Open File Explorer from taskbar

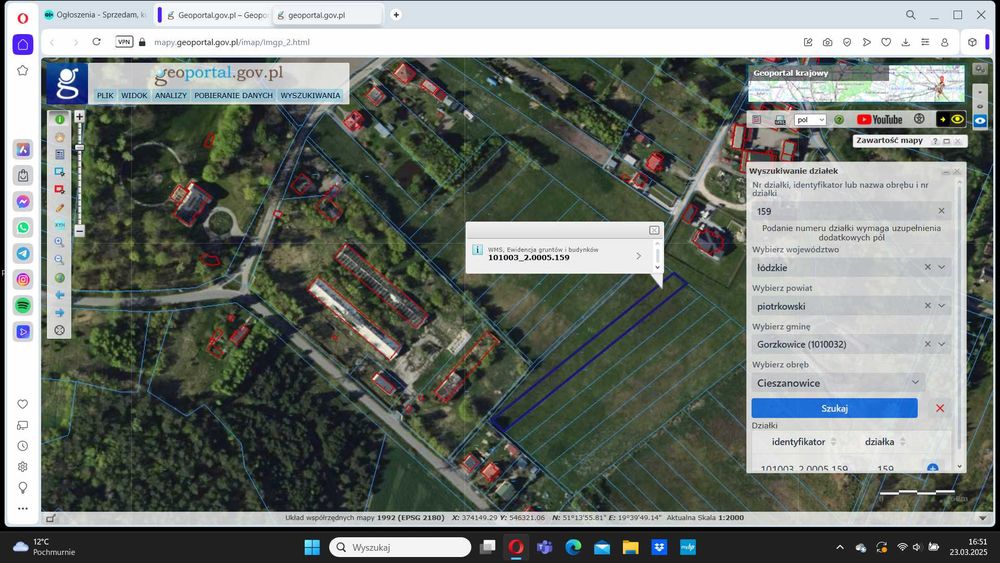630,547
